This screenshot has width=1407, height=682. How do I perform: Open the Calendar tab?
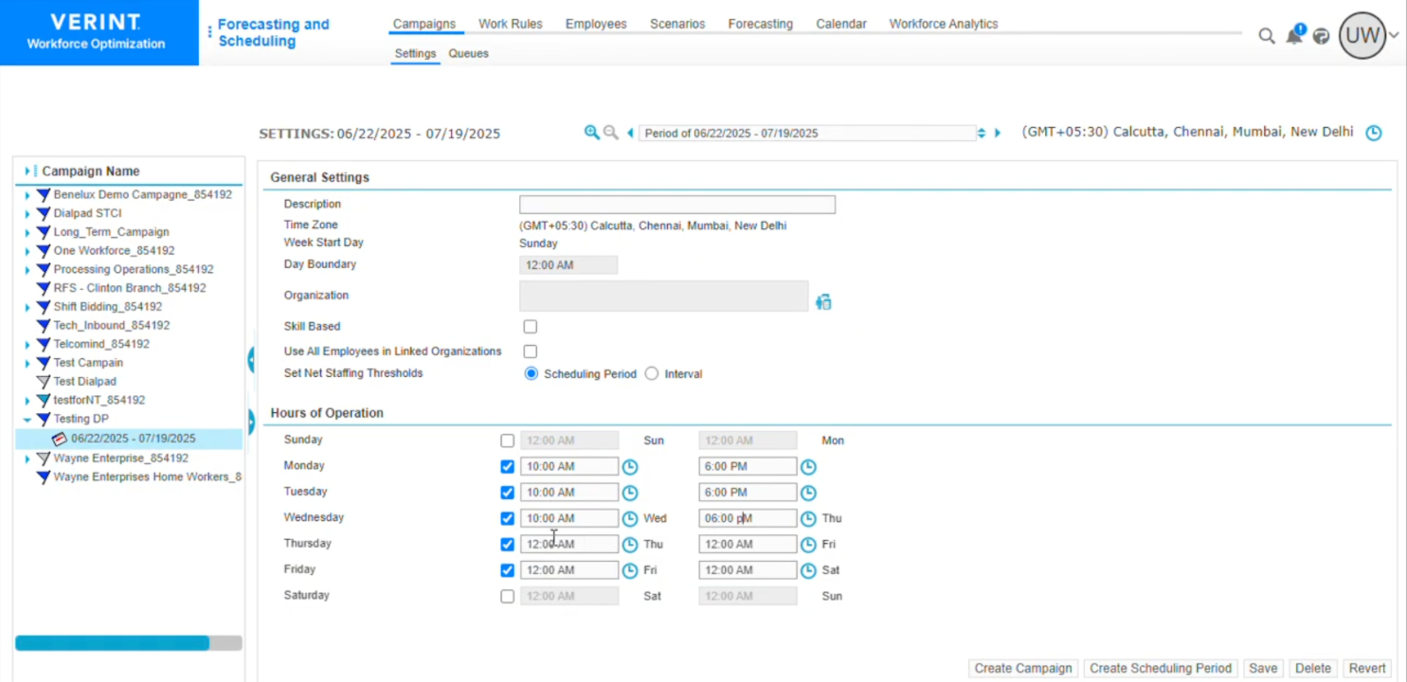841,24
